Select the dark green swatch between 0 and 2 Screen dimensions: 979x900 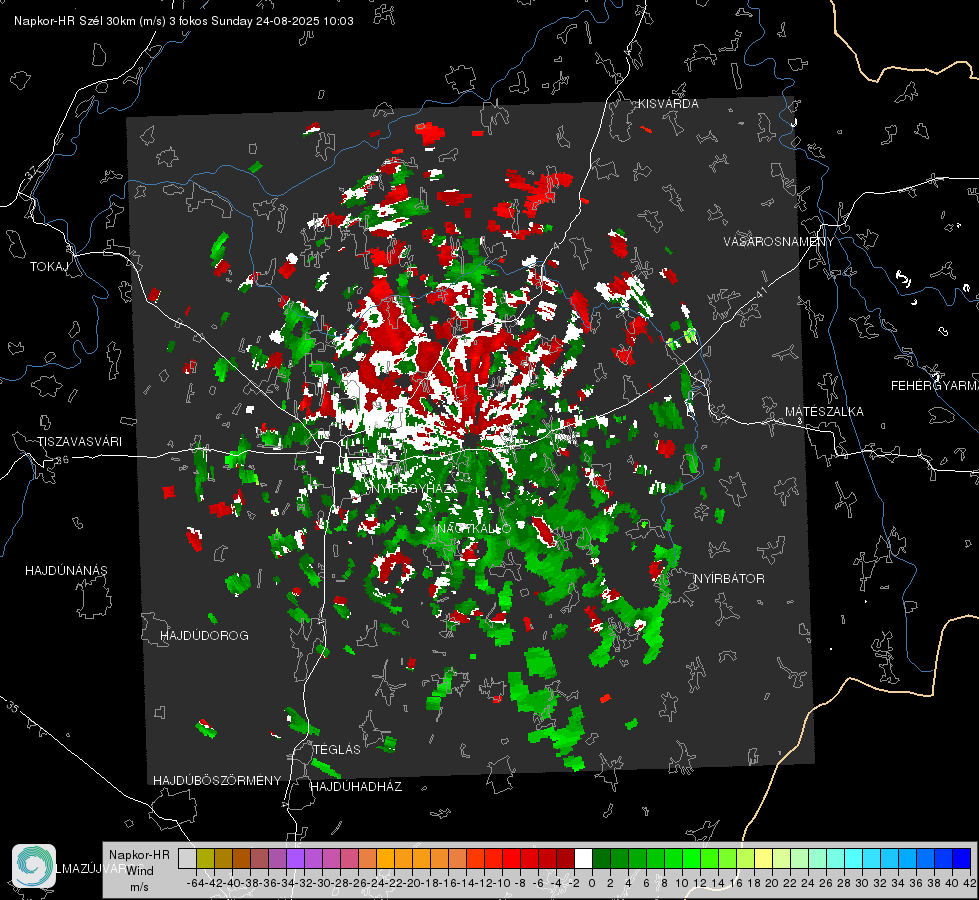601,858
